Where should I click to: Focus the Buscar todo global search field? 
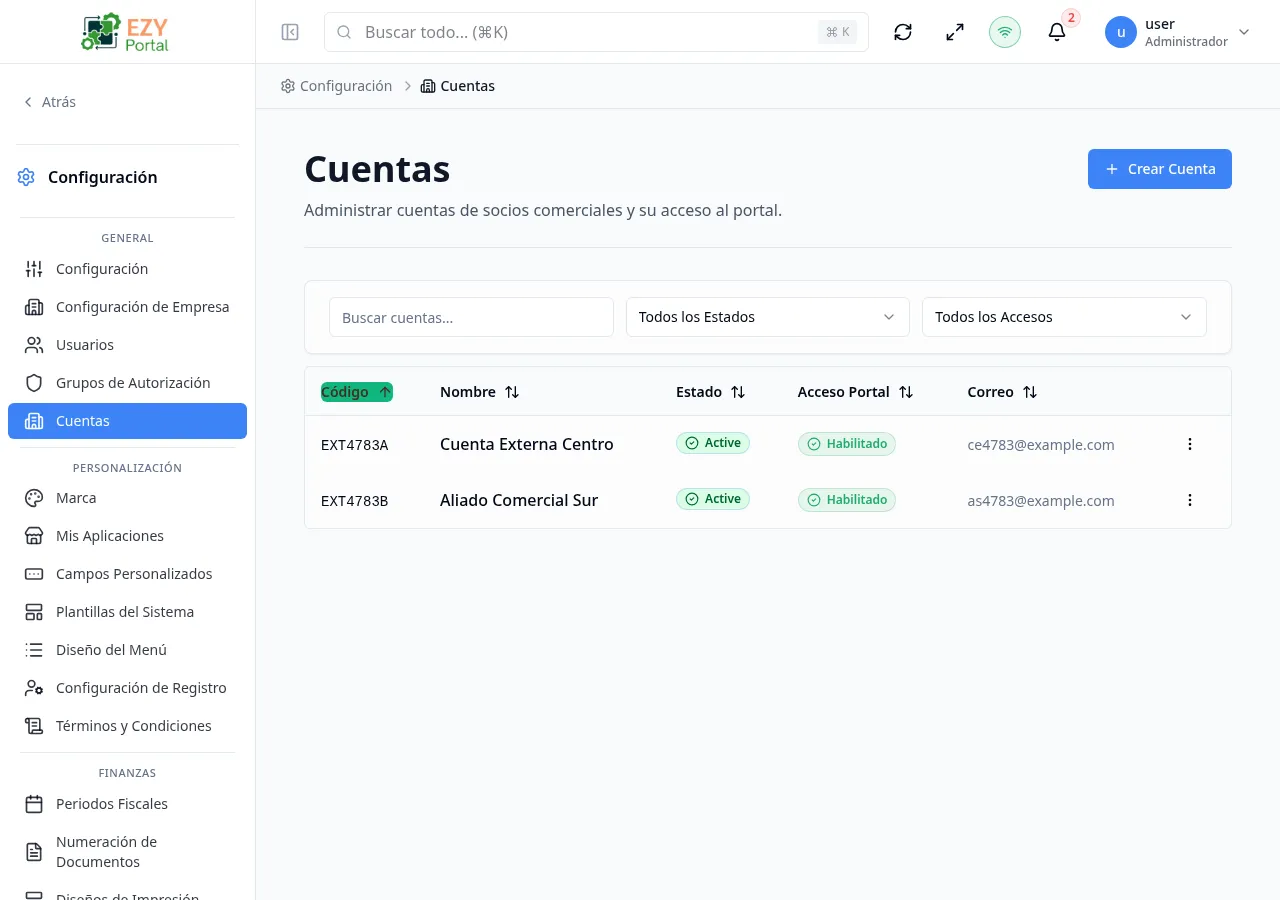[x=596, y=32]
